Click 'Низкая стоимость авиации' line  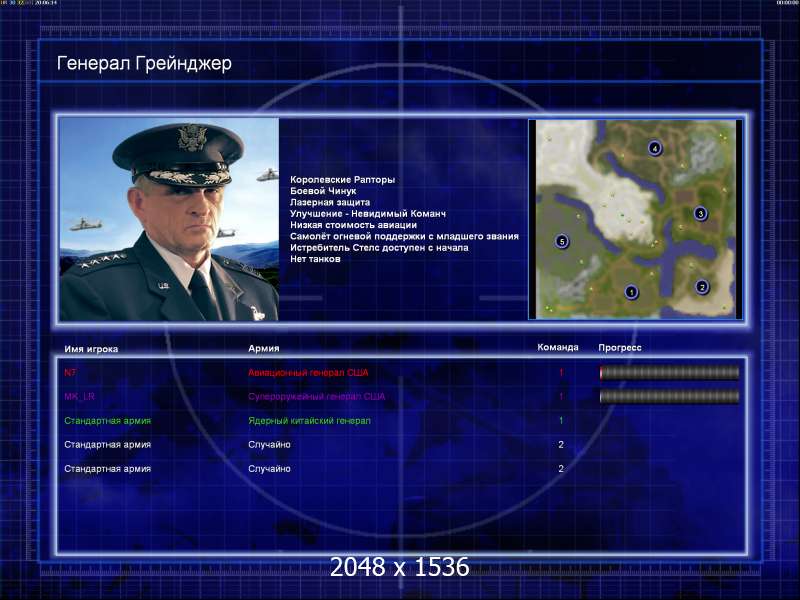pos(353,225)
